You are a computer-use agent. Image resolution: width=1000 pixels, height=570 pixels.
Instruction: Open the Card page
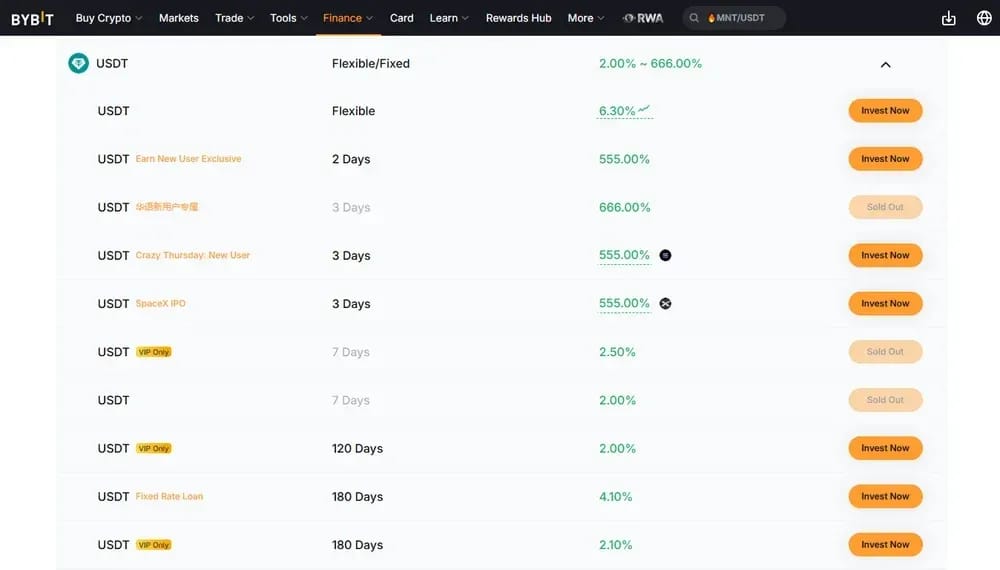tap(402, 18)
